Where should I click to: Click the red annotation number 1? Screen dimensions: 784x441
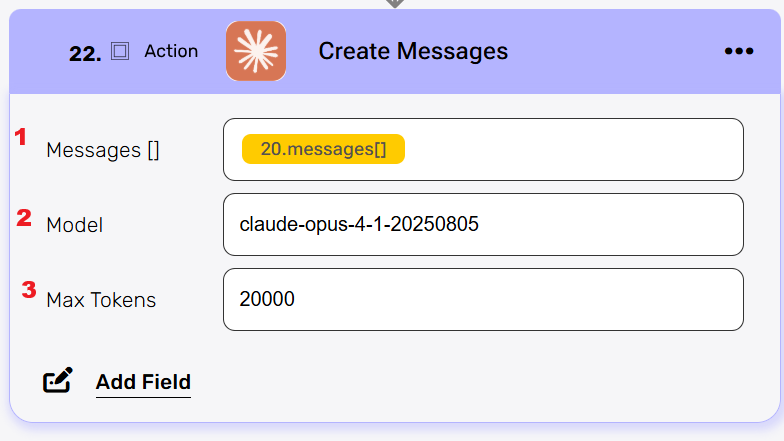click(19, 137)
